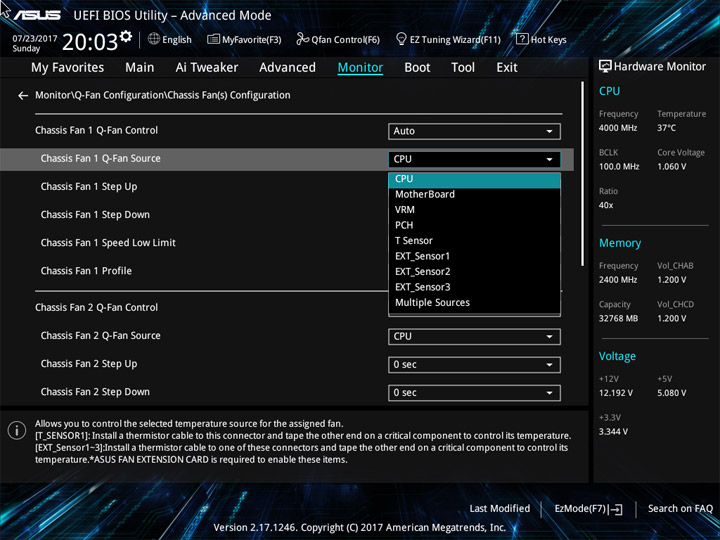
Task: Click the settings gear next to clock
Action: click(126, 36)
